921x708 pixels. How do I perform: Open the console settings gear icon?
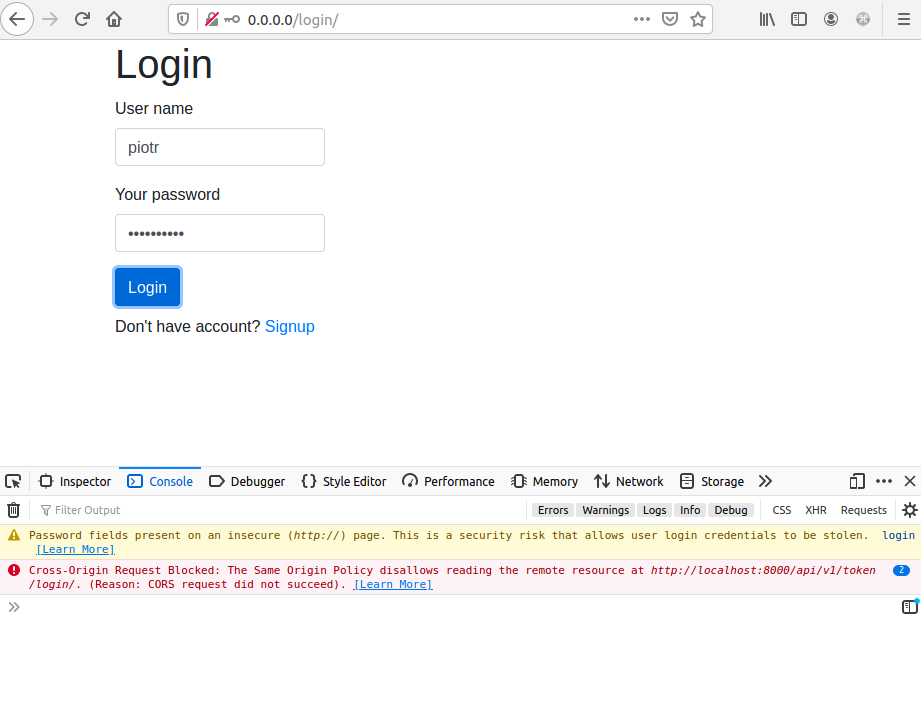point(909,510)
